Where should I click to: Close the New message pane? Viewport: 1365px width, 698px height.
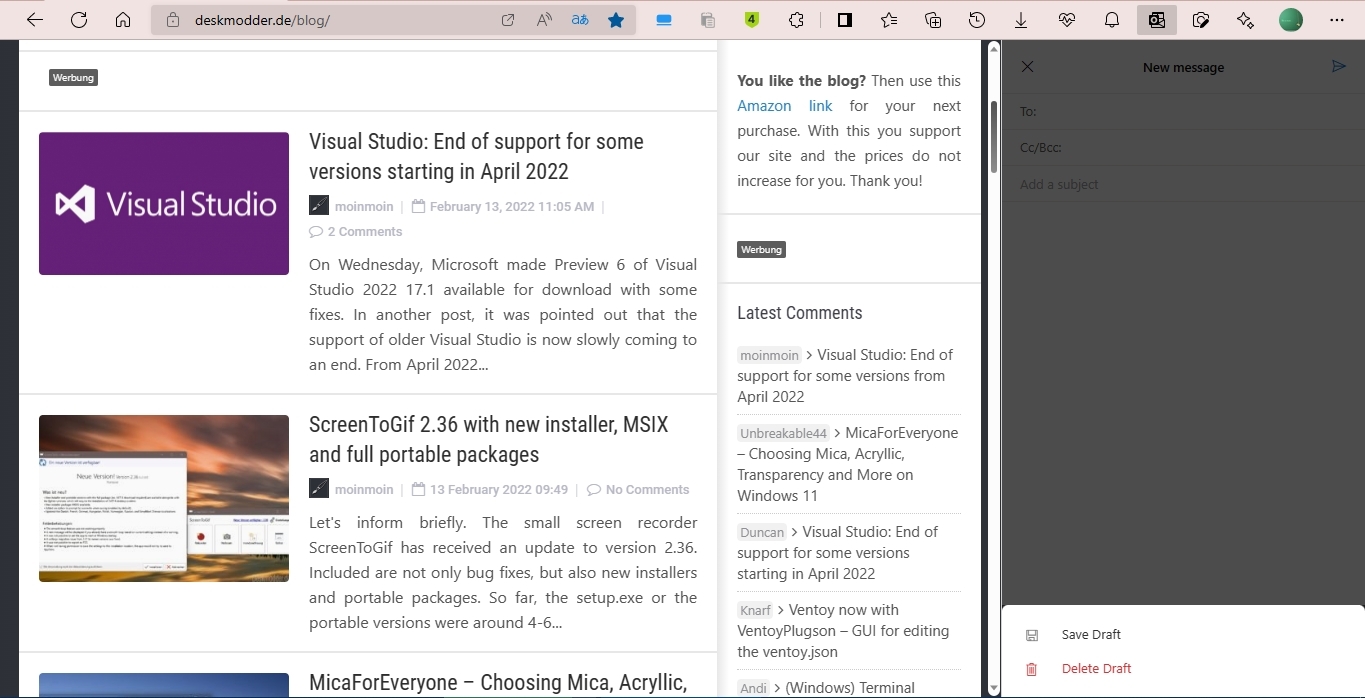(1027, 67)
